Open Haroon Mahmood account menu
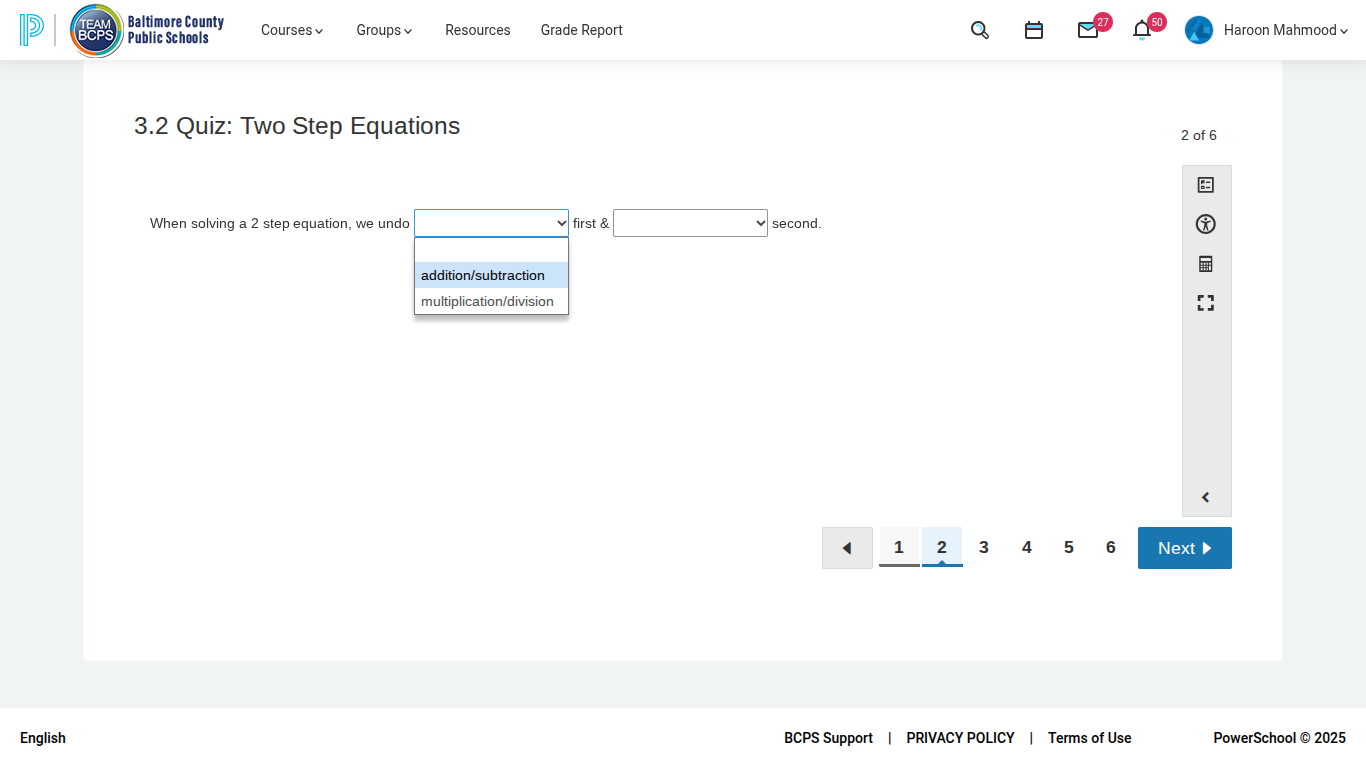 click(x=1286, y=30)
